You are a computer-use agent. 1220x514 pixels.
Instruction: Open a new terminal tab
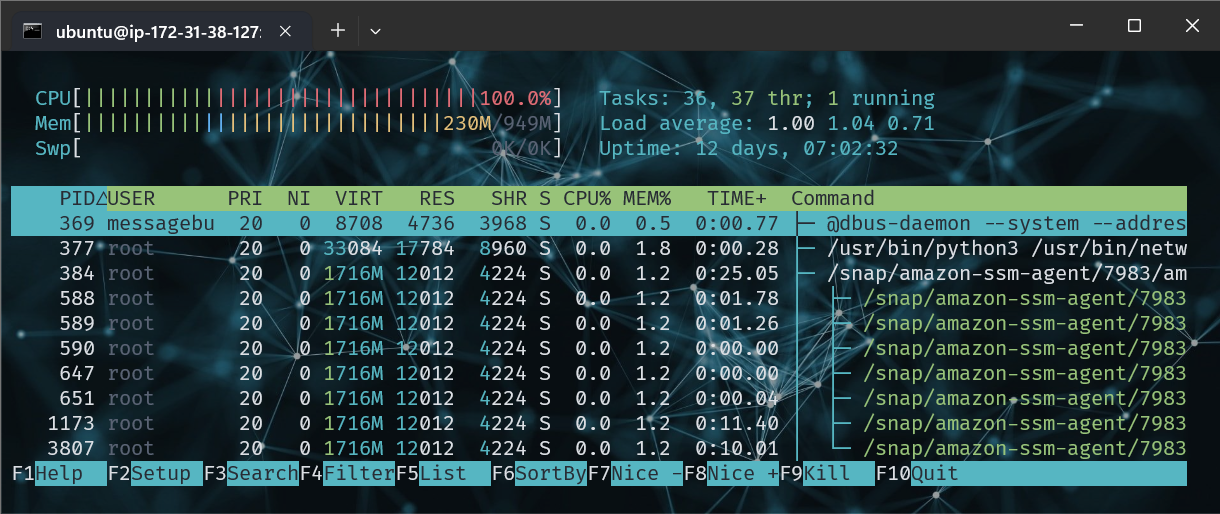(338, 31)
